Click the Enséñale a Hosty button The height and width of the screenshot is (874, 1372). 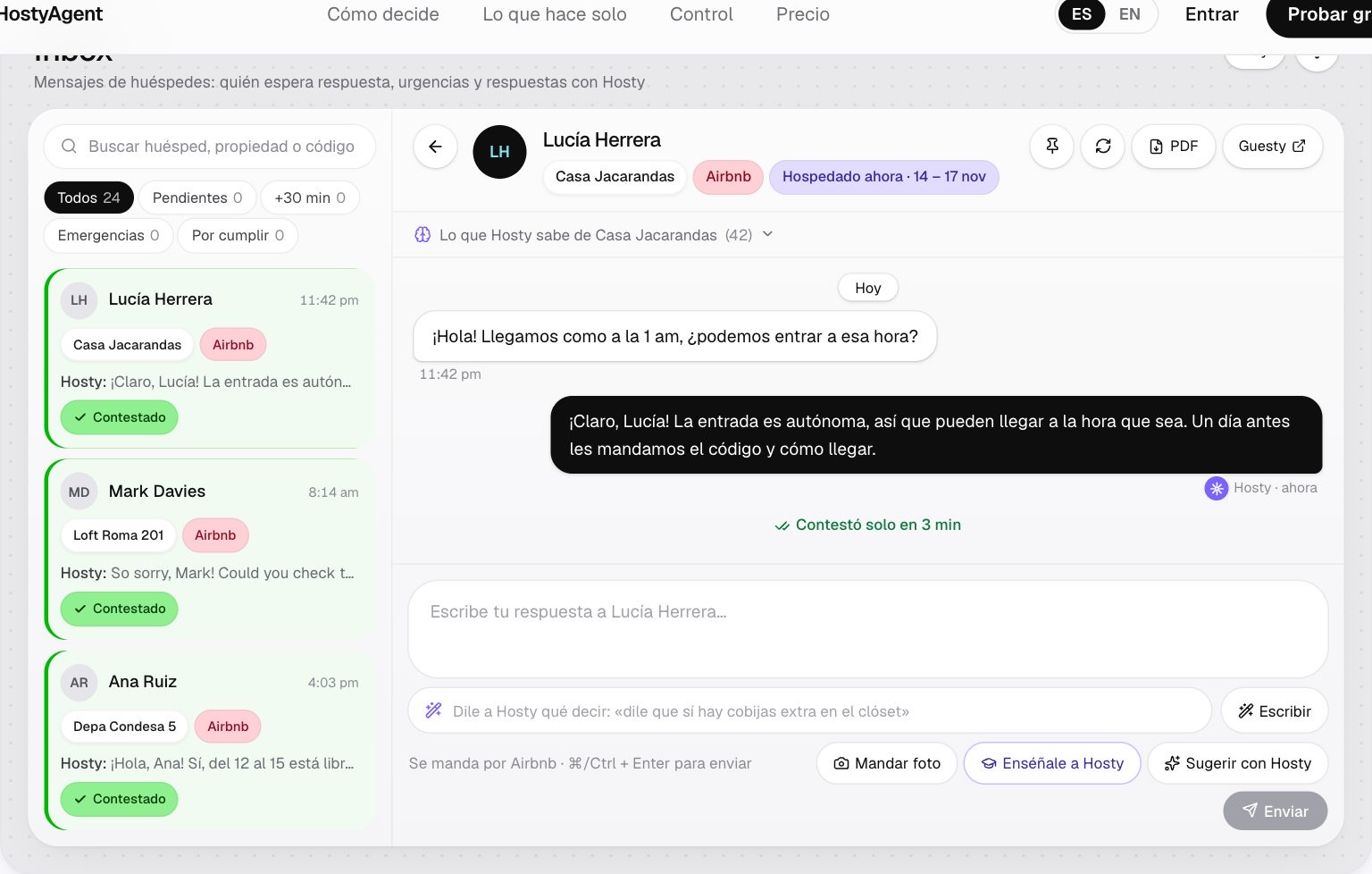[1052, 763]
